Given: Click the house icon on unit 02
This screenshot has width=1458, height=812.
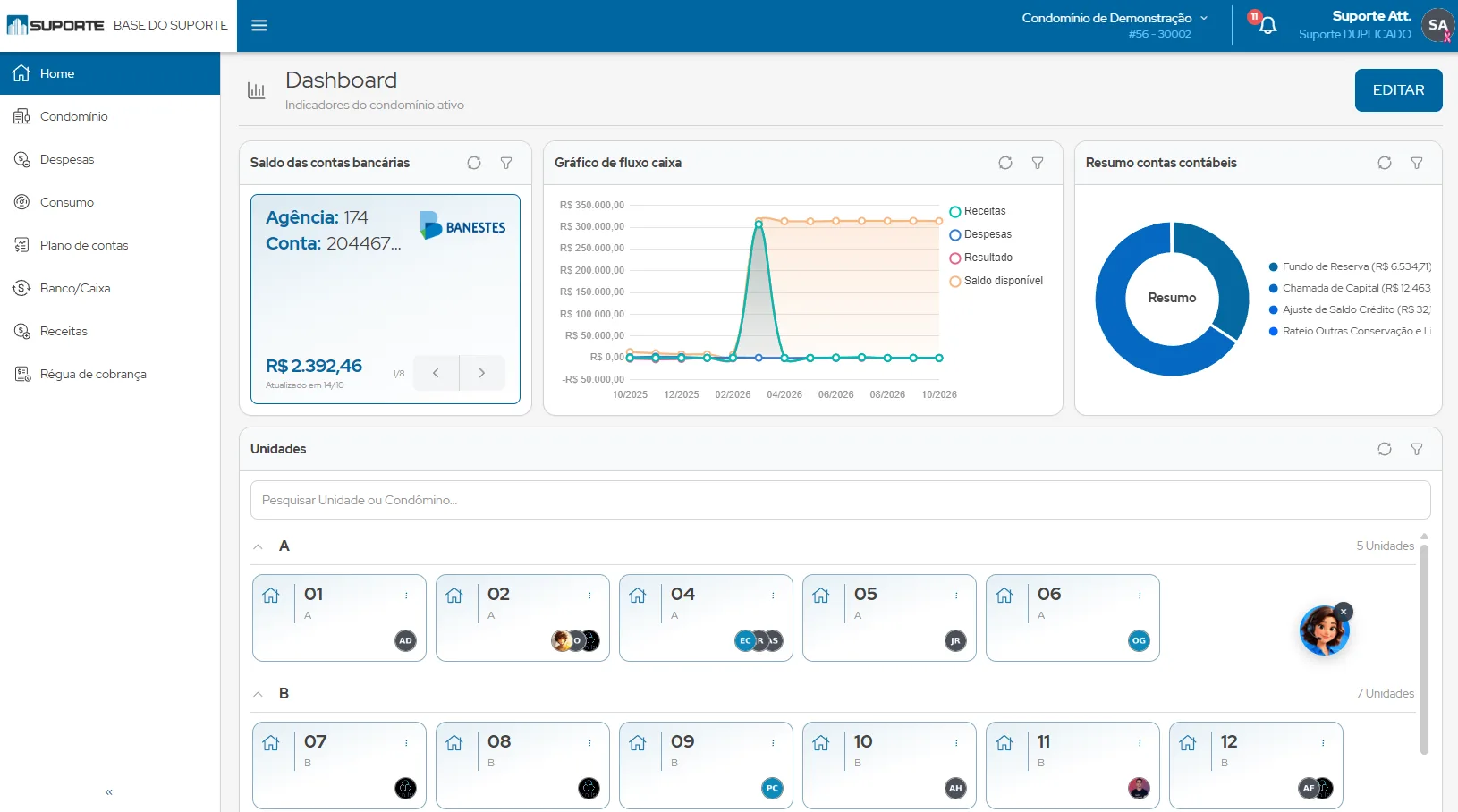Looking at the screenshot, I should point(454,596).
